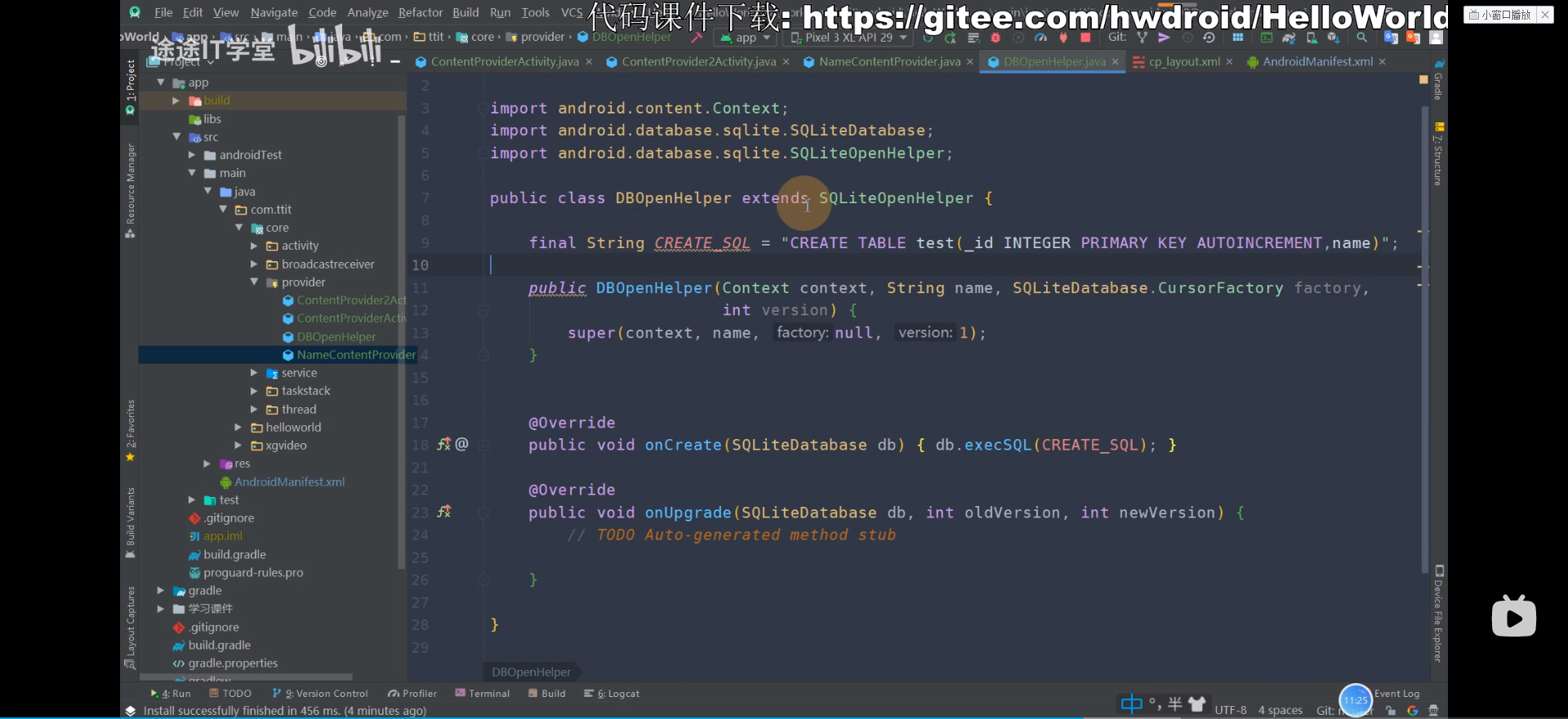This screenshot has height=719, width=1568.
Task: Toggle the Structure tool window
Action: (x=1438, y=155)
